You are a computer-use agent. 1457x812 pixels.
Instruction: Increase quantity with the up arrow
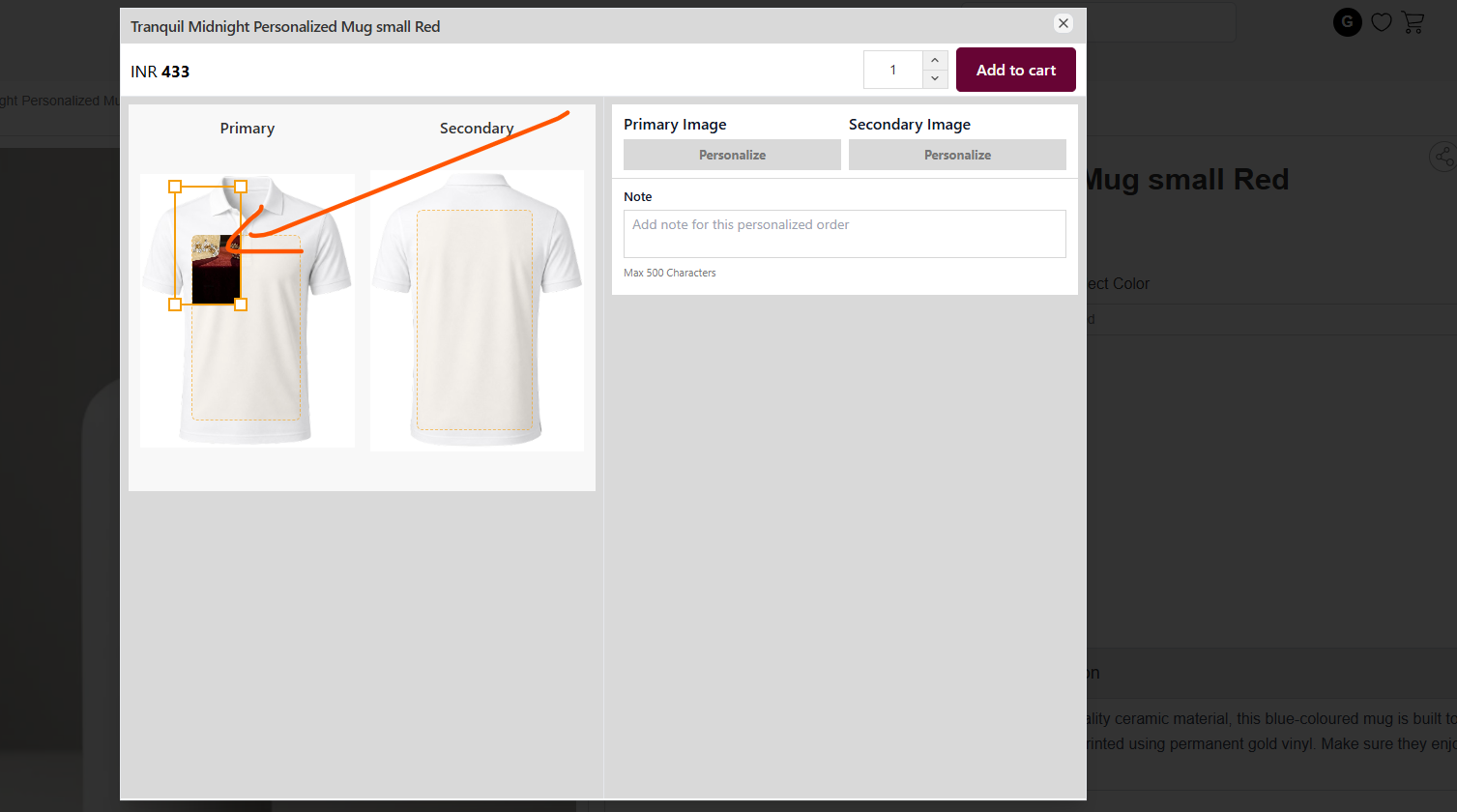tap(935, 61)
